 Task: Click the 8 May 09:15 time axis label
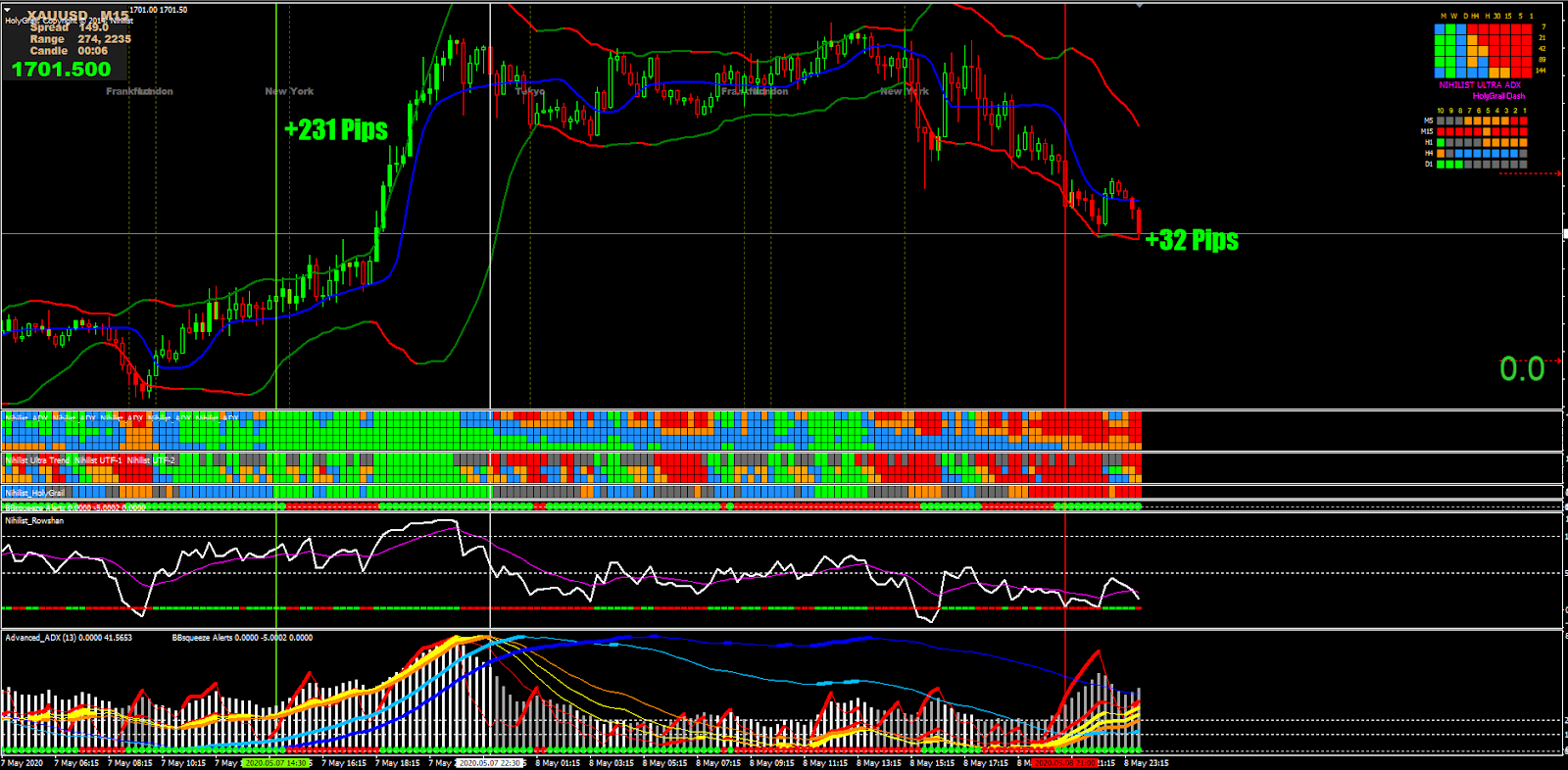tap(772, 763)
